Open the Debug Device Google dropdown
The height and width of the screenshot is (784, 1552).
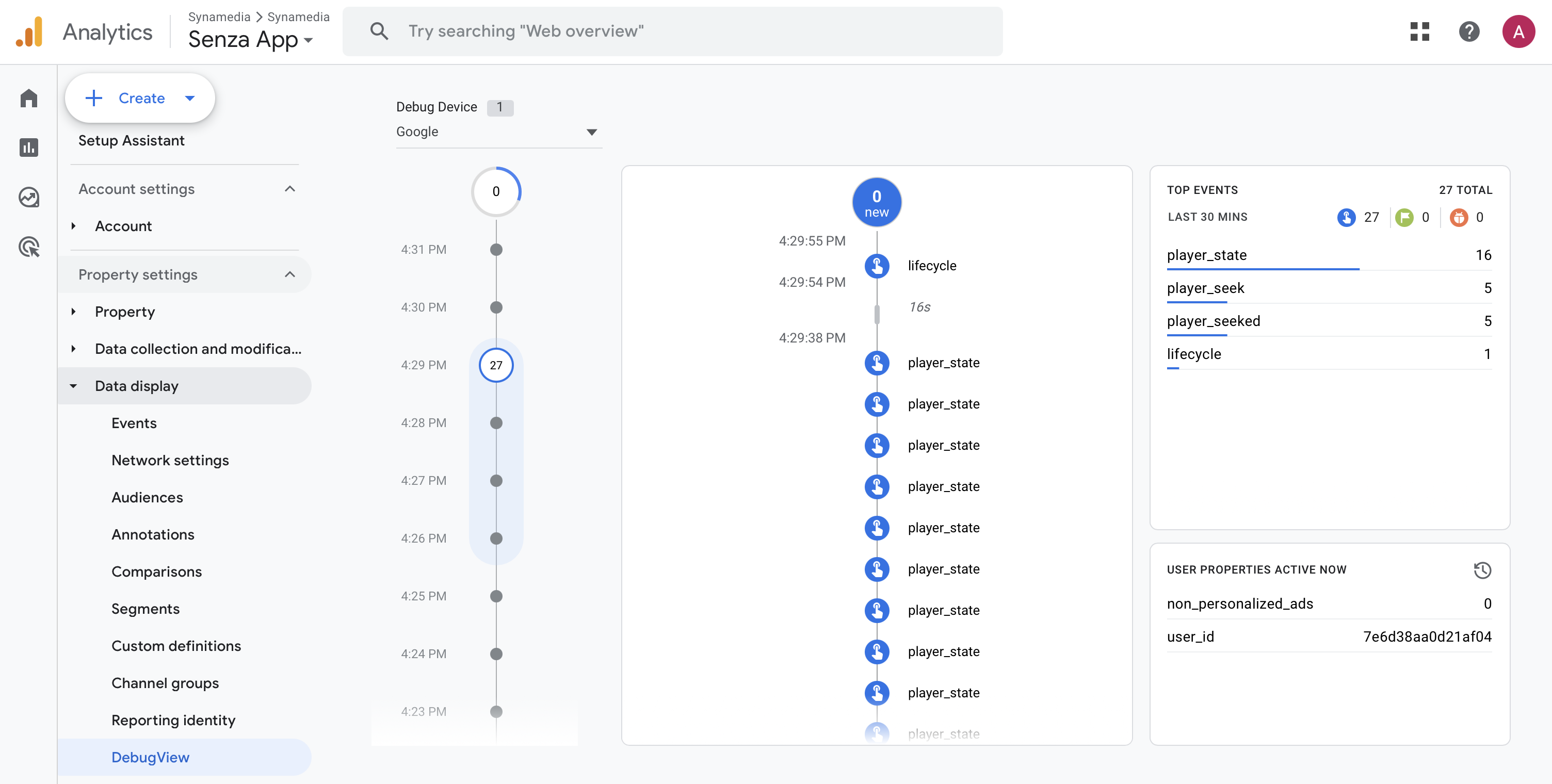pos(498,132)
